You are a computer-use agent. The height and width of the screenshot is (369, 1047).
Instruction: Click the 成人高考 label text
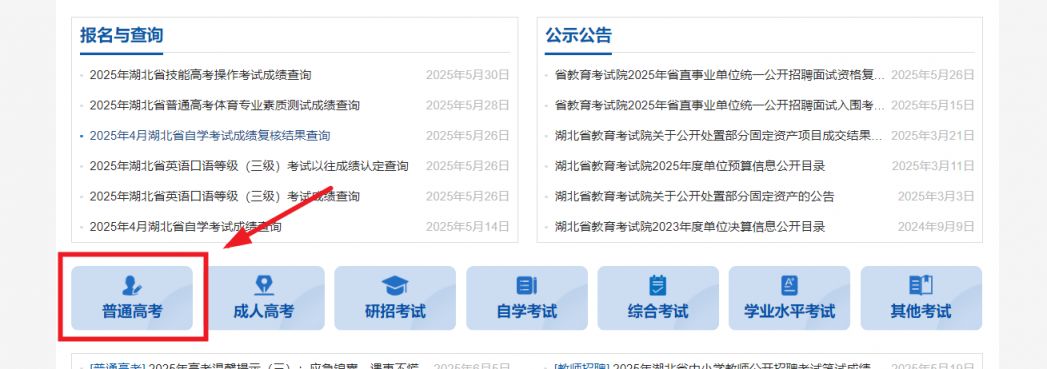[x=264, y=312]
